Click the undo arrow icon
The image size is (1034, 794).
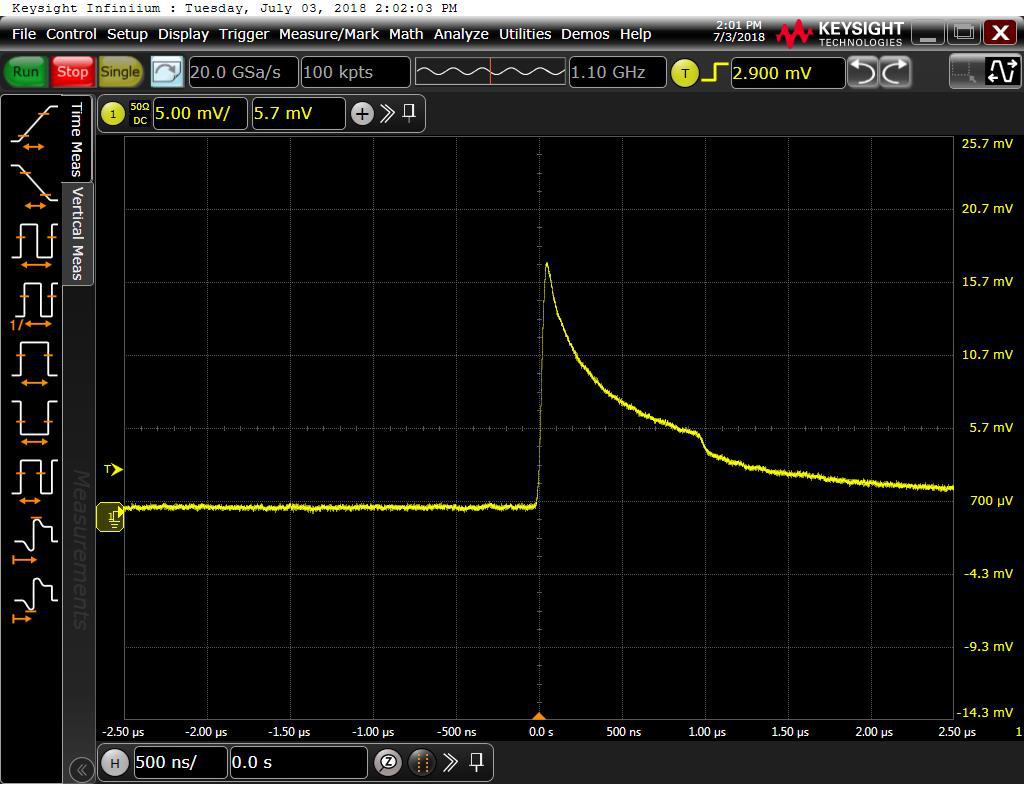click(862, 72)
